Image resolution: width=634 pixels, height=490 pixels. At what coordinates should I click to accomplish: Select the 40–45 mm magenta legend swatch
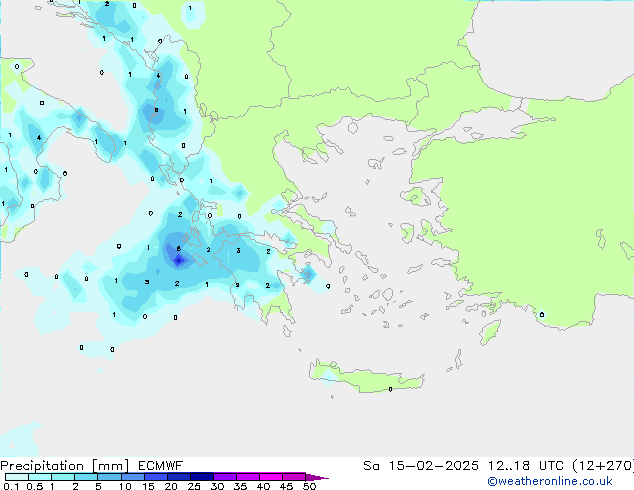click(x=271, y=477)
